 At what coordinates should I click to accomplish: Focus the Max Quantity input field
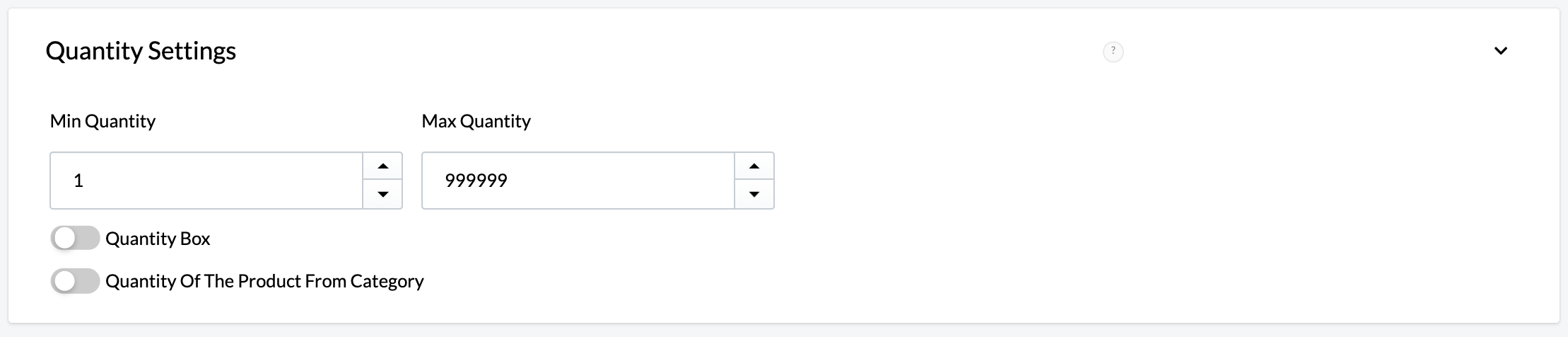[578, 181]
